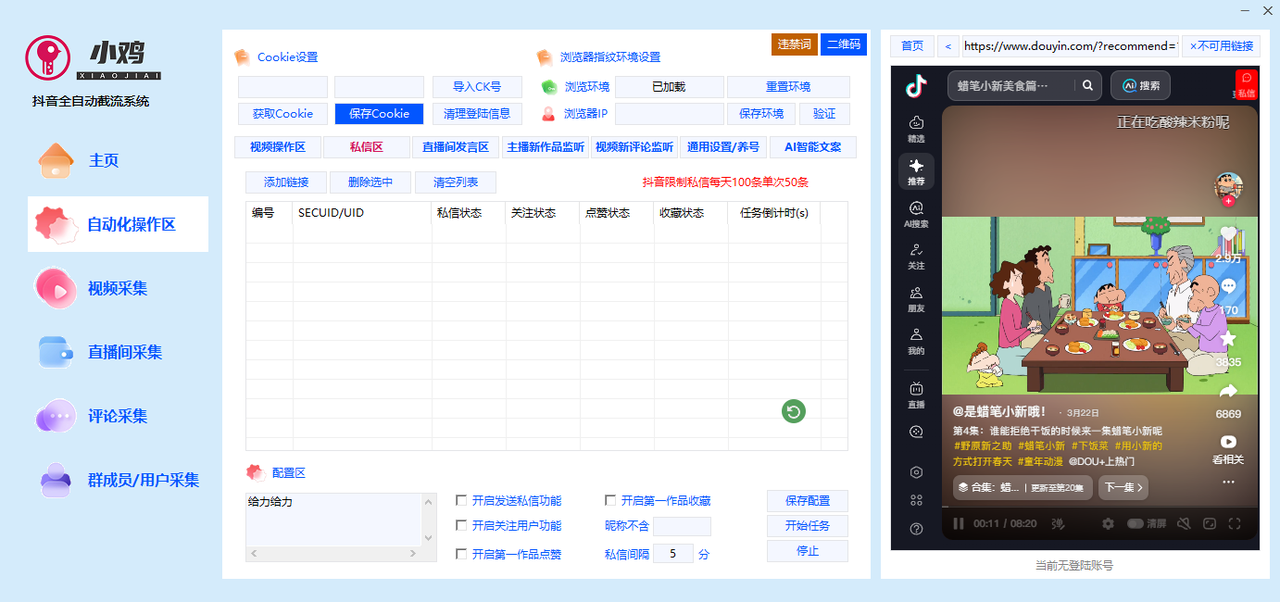This screenshot has height=602, width=1280.
Task: Tick the 开启第一作品收藏 checkbox
Action: (x=611, y=501)
